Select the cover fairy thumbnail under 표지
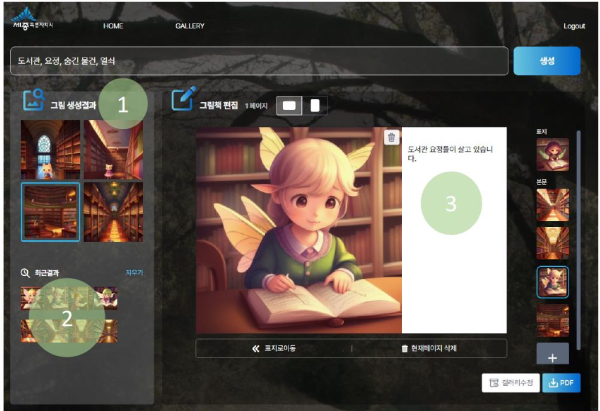 pyautogui.click(x=552, y=154)
